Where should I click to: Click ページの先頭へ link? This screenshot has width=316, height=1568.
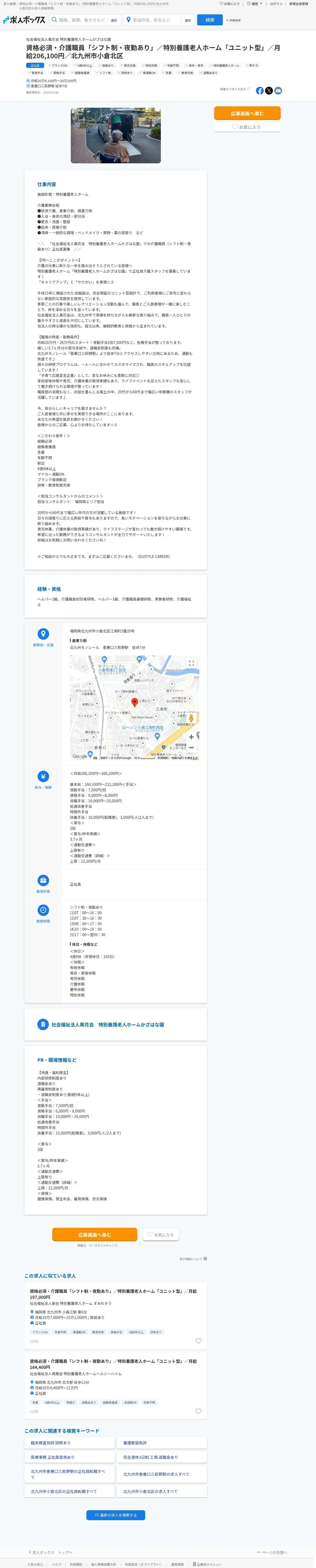[x=272, y=1552]
